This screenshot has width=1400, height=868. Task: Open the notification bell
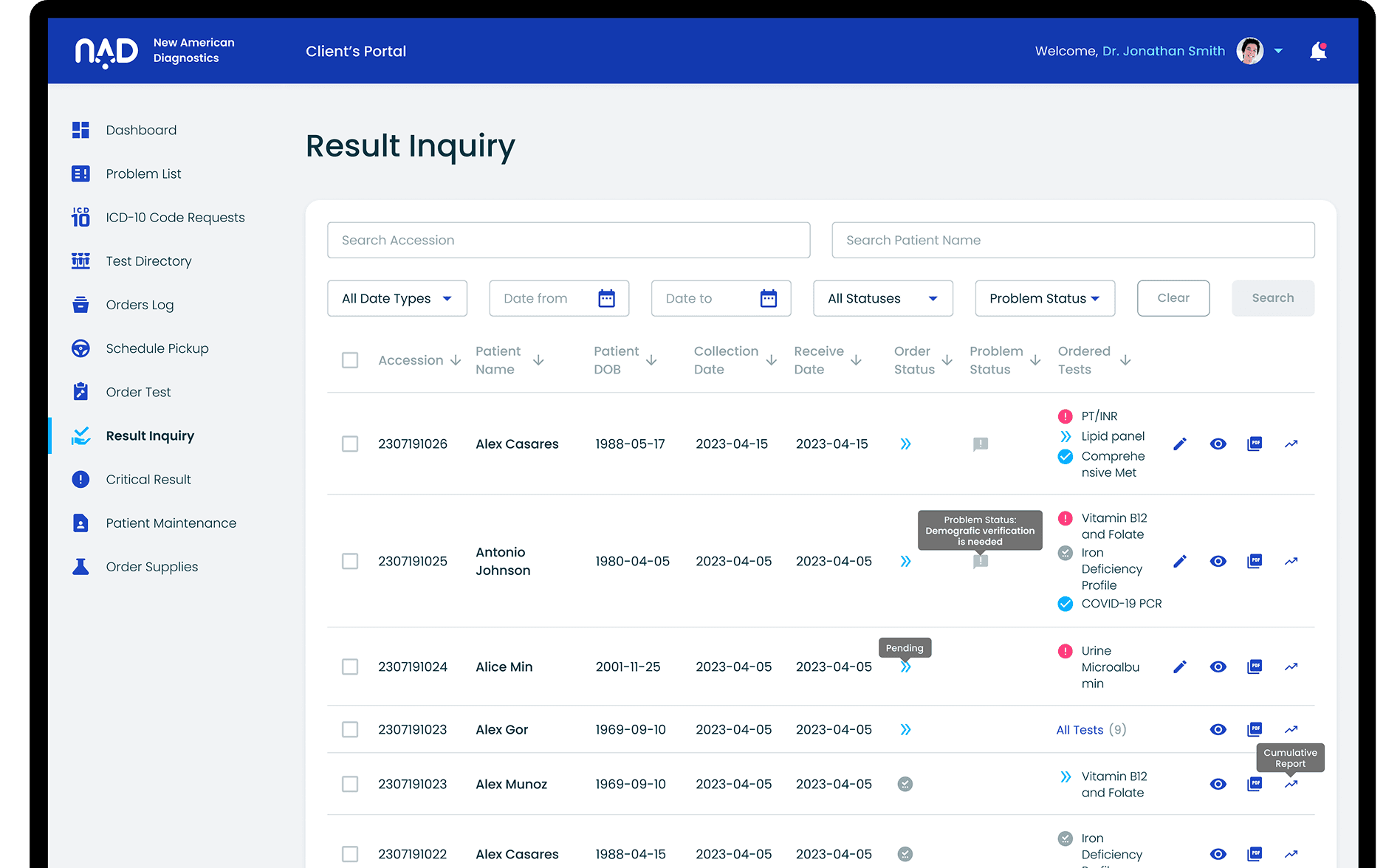point(1318,51)
